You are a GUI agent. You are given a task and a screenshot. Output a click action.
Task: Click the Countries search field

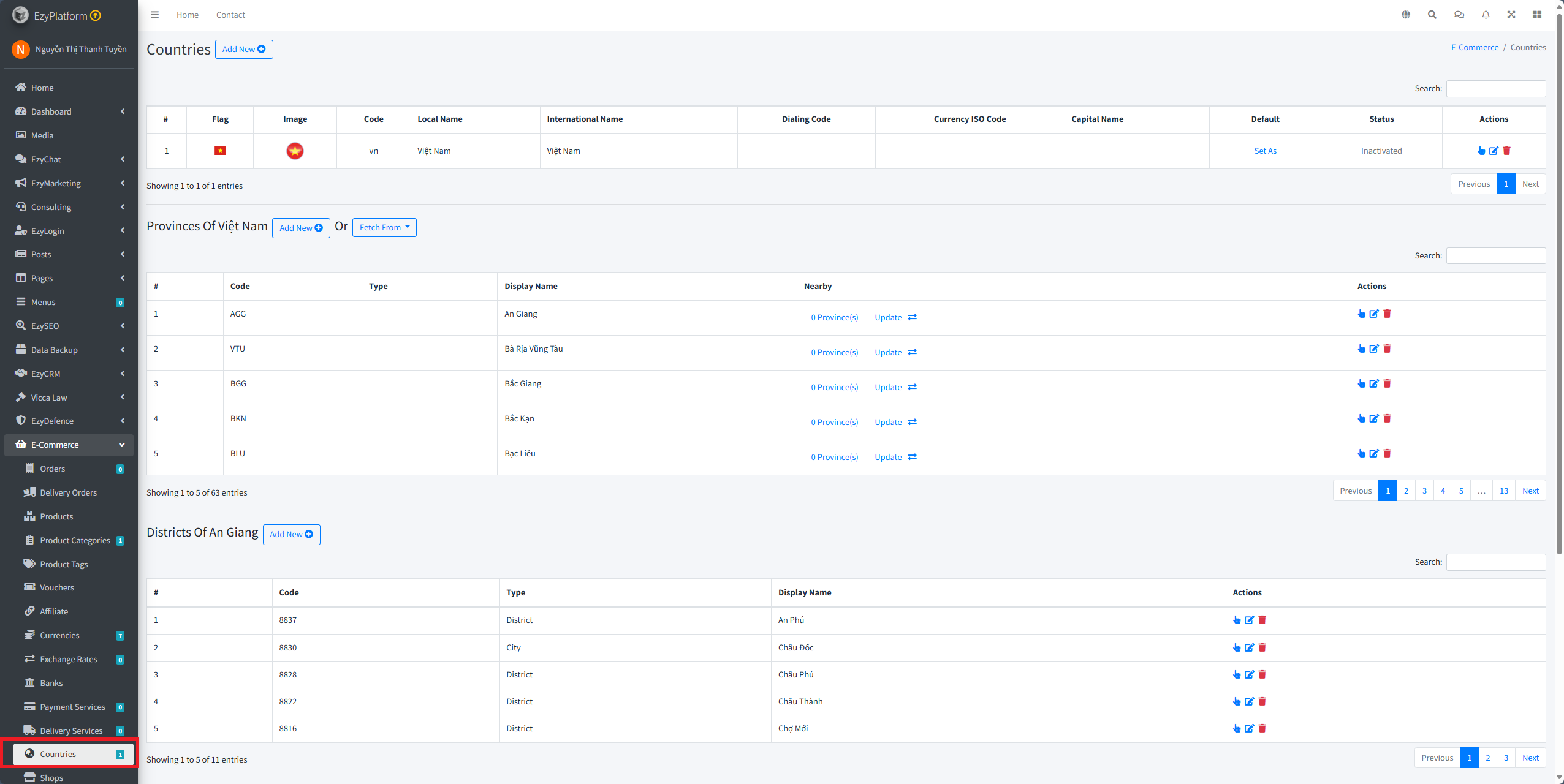(x=1496, y=88)
